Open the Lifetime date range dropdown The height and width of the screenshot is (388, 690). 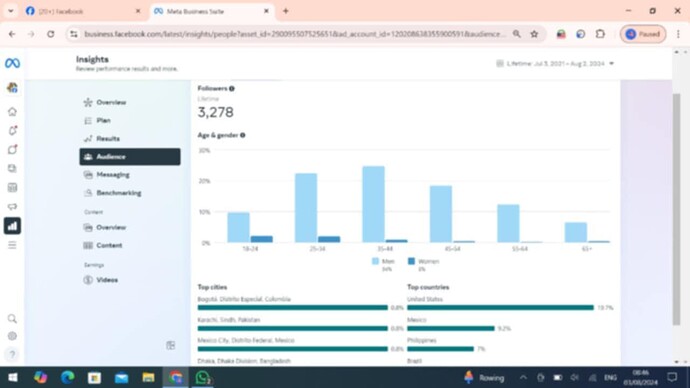tap(555, 64)
